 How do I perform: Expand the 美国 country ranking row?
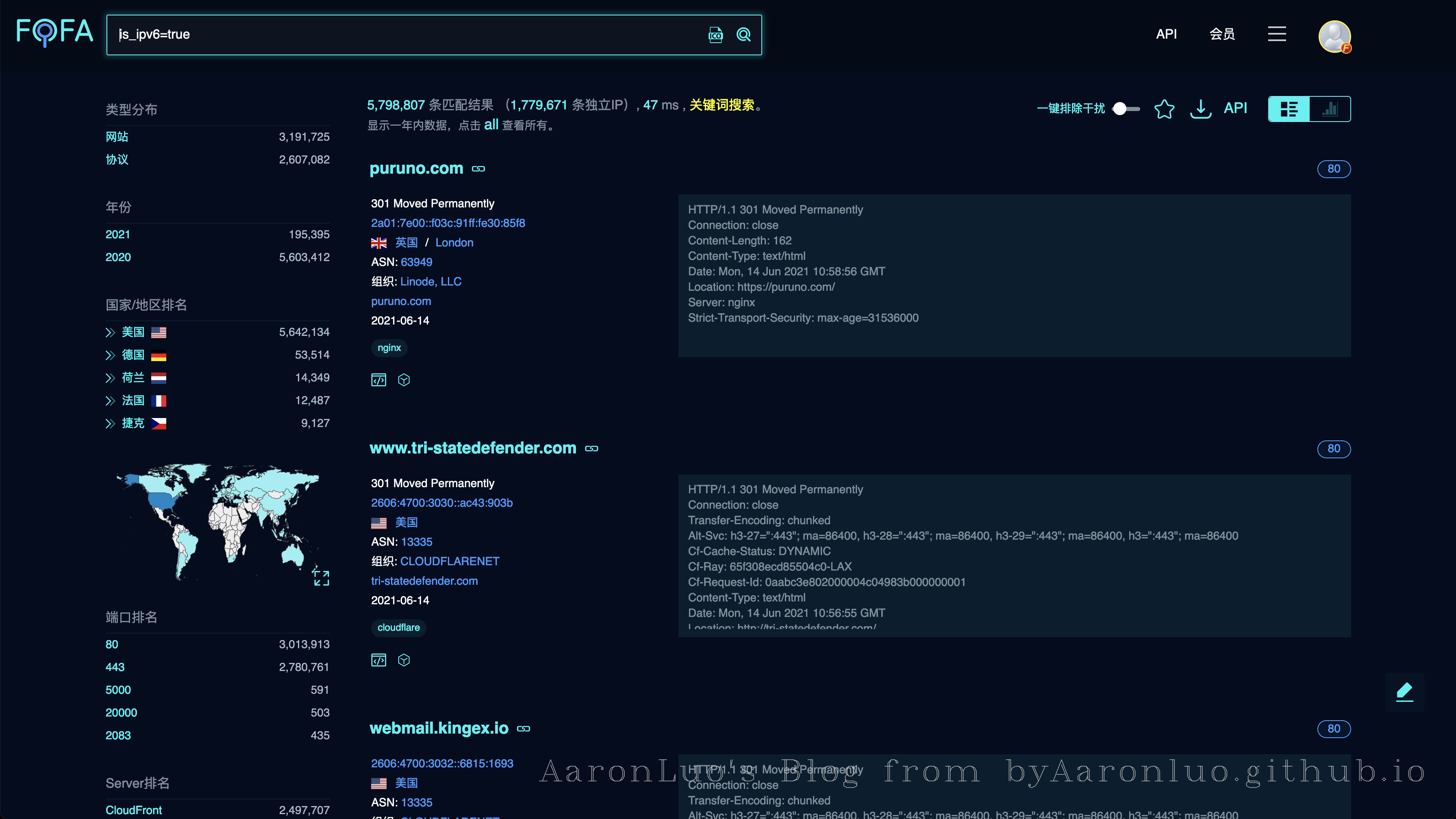(110, 333)
